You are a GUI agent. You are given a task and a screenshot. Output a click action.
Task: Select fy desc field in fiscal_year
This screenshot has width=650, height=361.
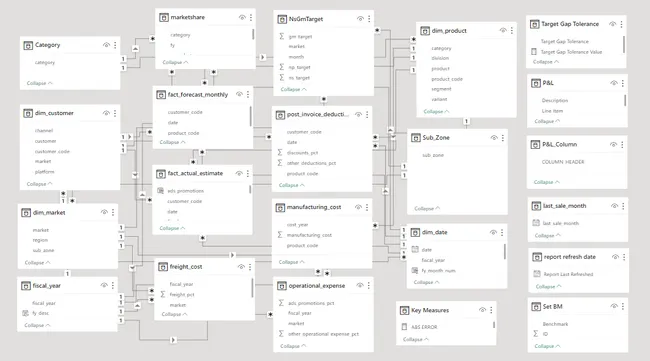pos(41,313)
